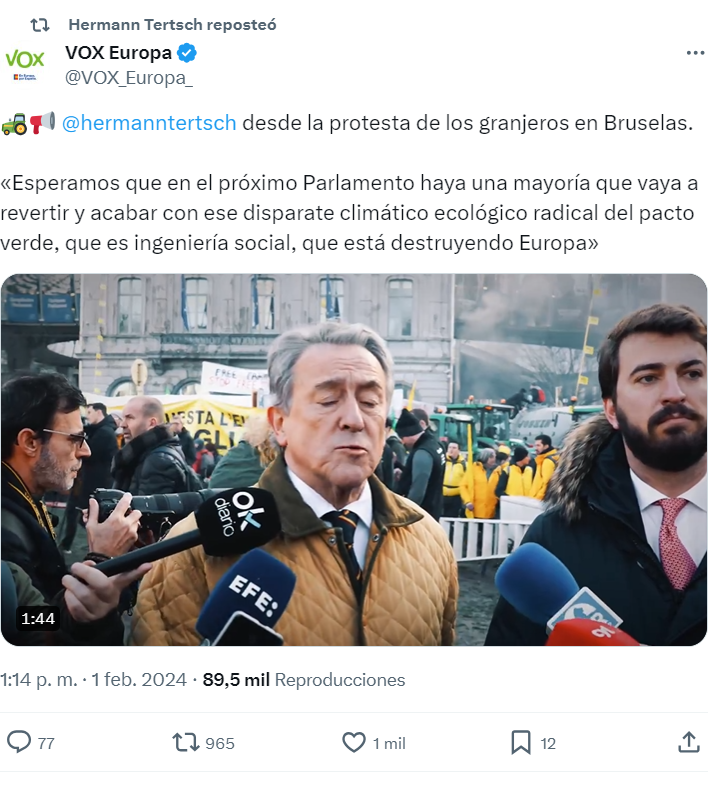The width and height of the screenshot is (719, 788).
Task: Click the @hermanntertsch mention link
Action: tap(149, 123)
